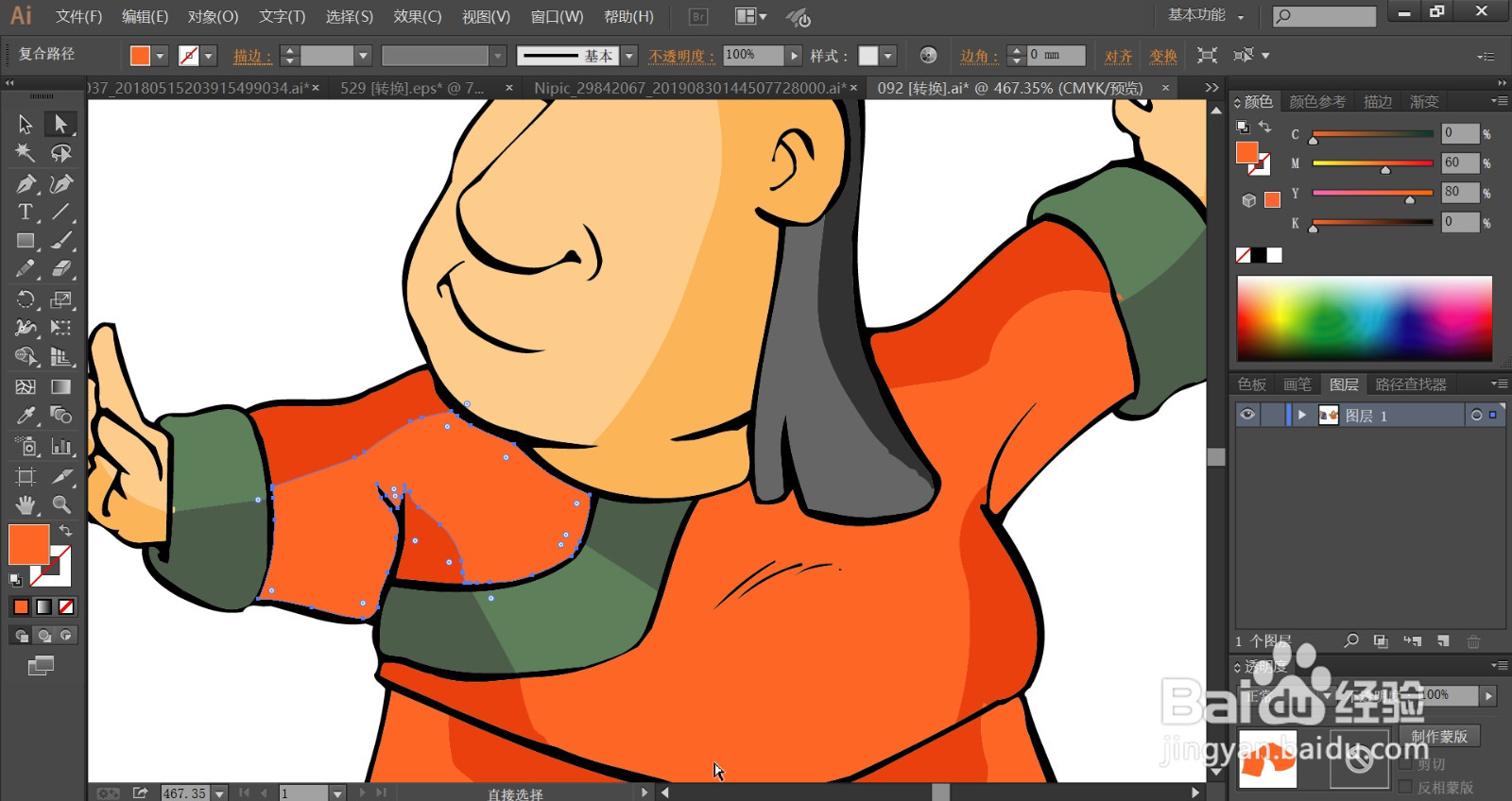1512x801 pixels.
Task: Select the Column Graph tool
Action: point(60,446)
